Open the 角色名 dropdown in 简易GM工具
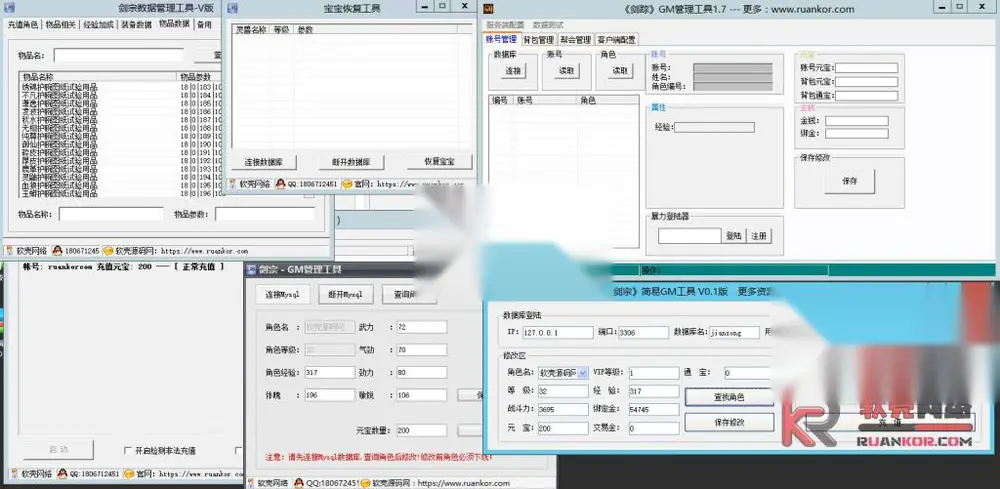 582,373
